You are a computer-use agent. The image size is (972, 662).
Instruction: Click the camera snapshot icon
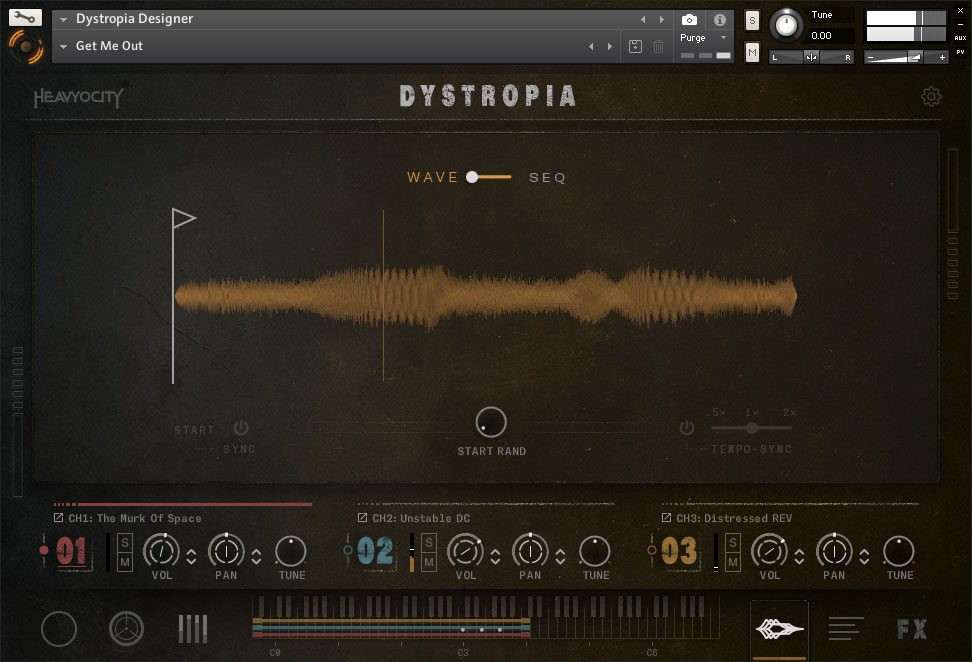click(689, 20)
